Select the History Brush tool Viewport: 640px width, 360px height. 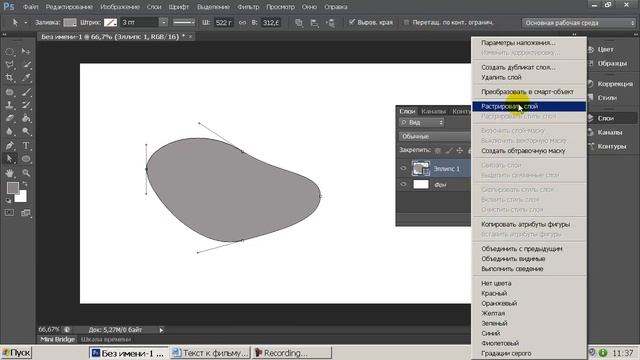tap(26, 105)
